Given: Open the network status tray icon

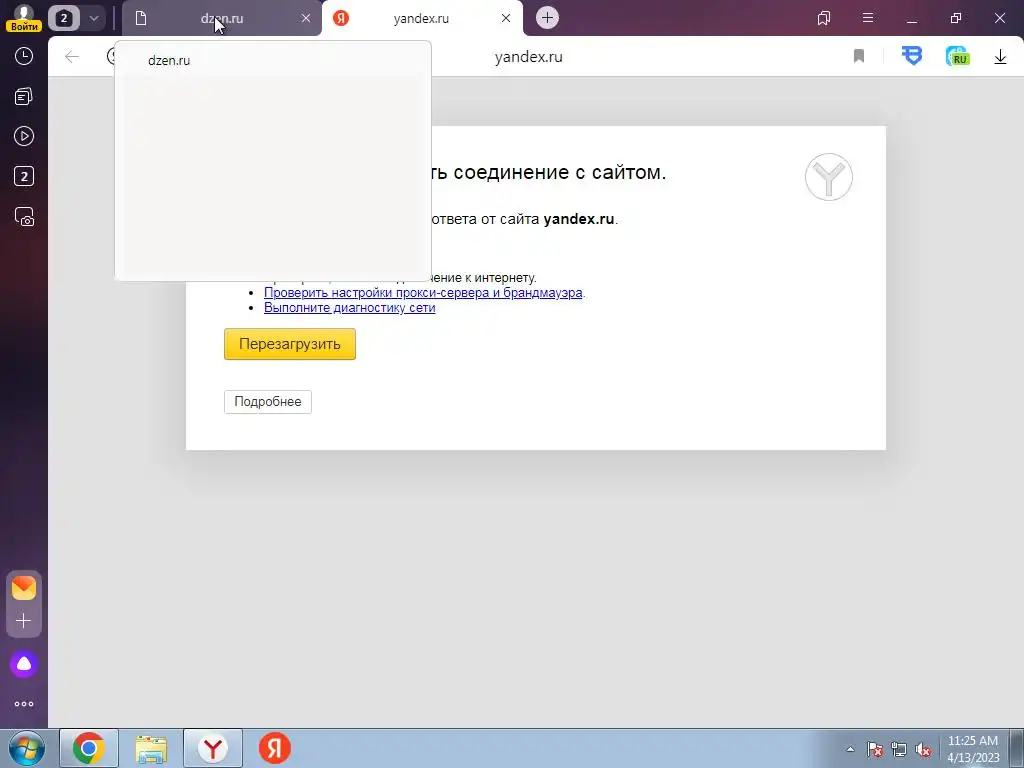Looking at the screenshot, I should pos(899,749).
